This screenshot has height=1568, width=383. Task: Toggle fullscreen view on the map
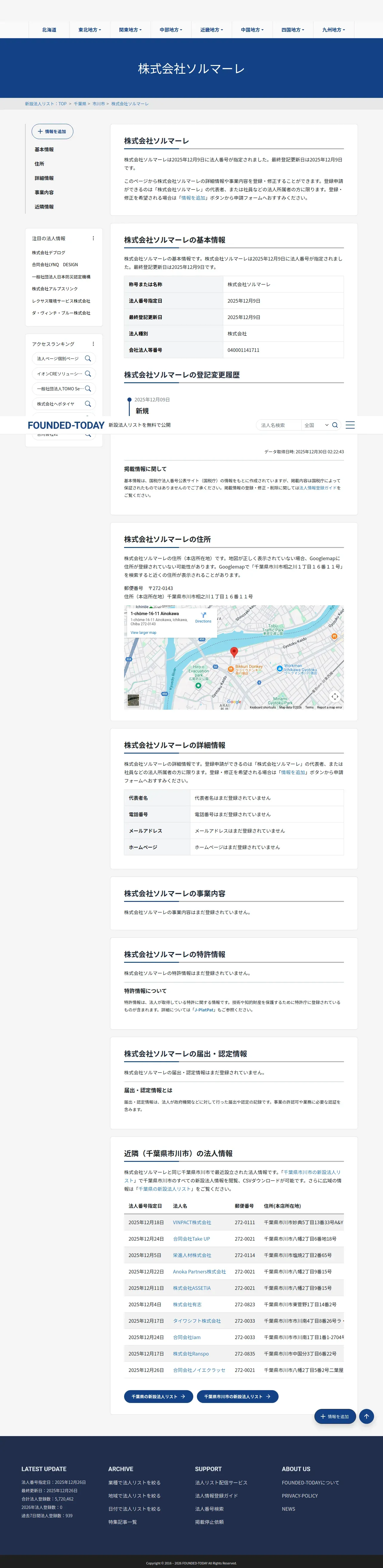point(334,696)
